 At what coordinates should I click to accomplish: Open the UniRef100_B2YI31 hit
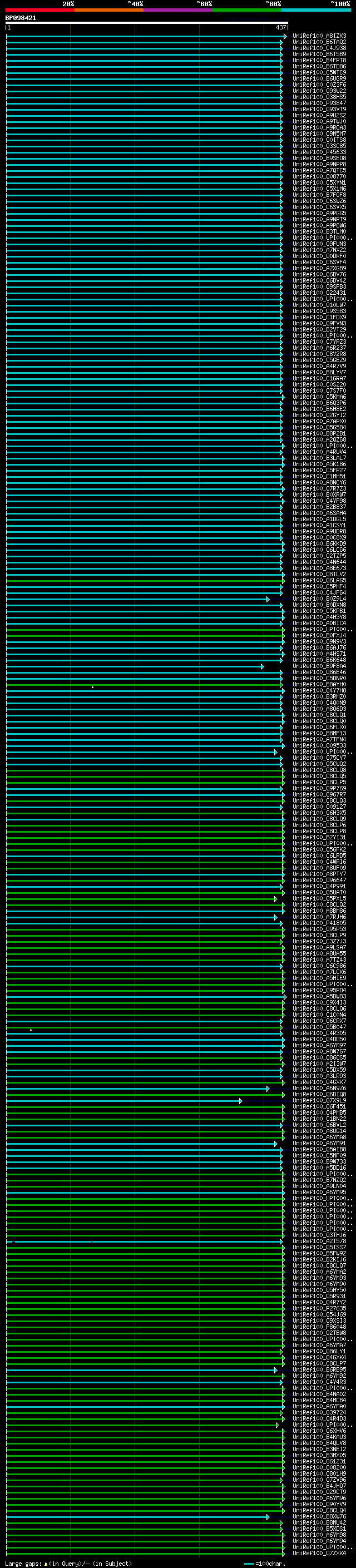click(319, 838)
